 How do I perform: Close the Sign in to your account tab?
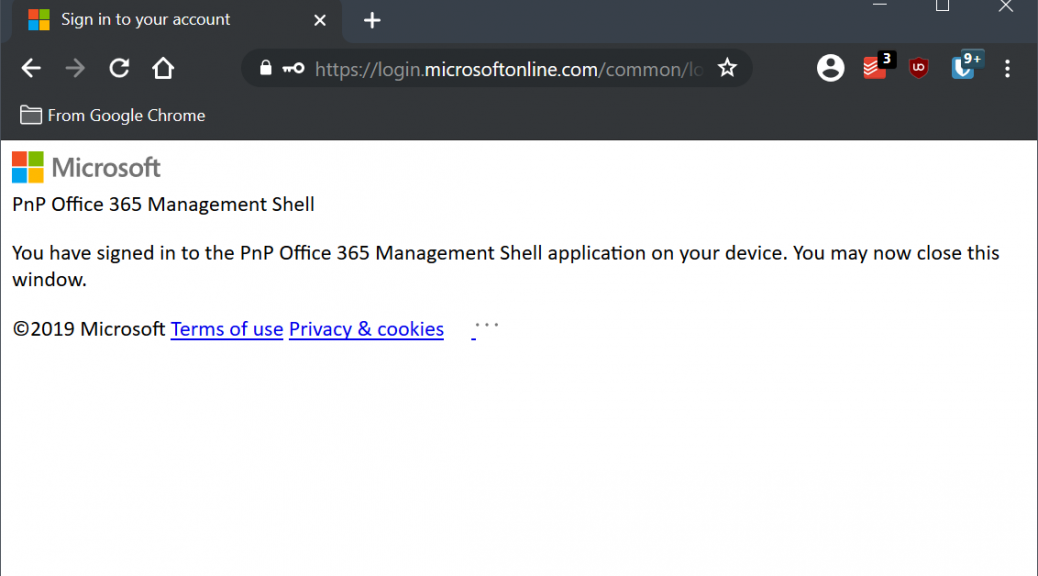pos(320,21)
